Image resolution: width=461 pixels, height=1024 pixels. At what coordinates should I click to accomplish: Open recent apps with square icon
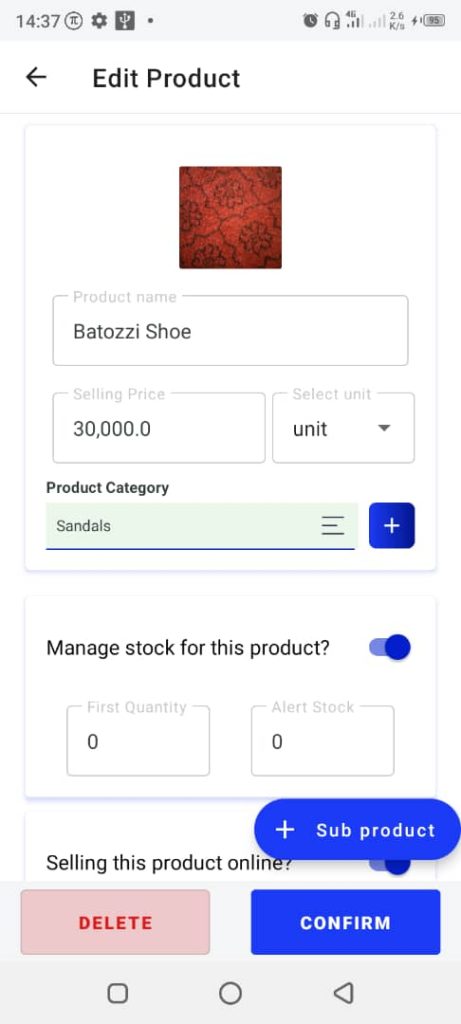118,993
